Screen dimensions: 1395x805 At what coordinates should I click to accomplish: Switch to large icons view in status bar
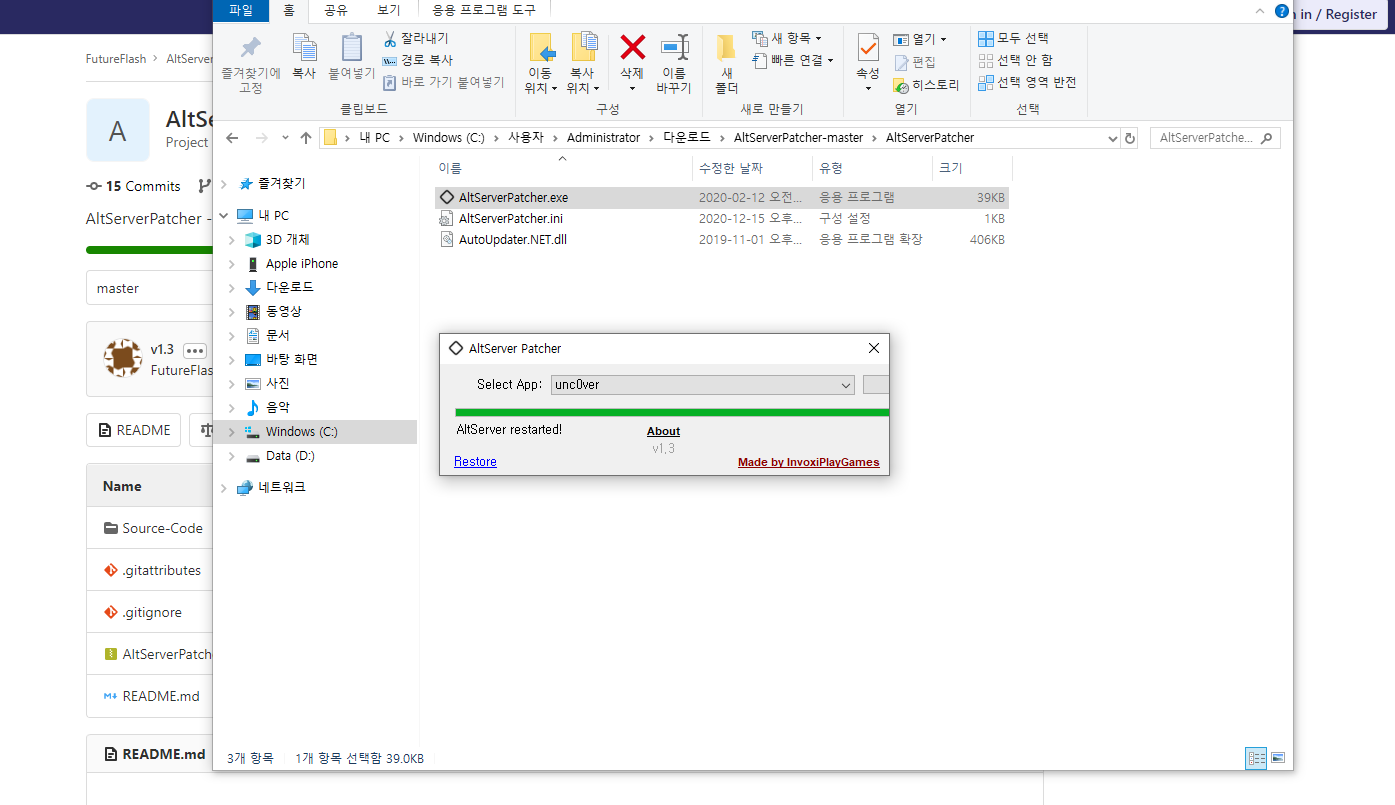1277,758
